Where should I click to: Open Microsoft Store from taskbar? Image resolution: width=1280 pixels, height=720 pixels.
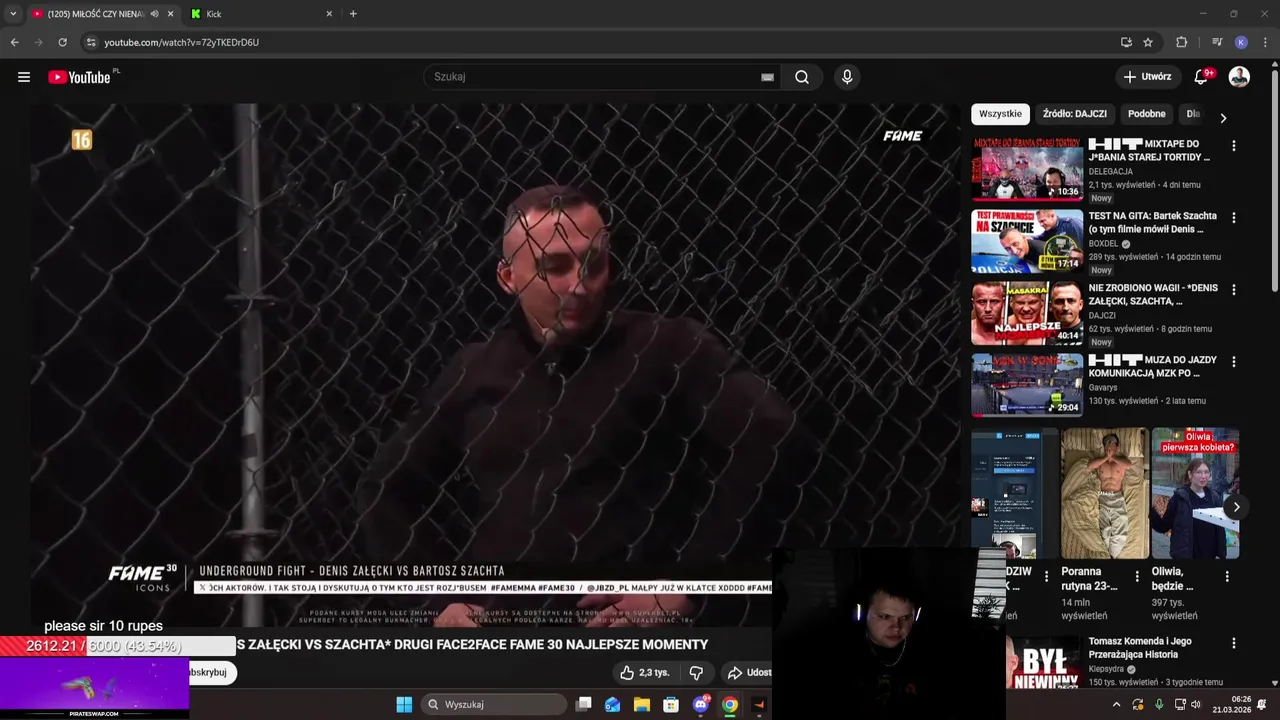coord(671,704)
